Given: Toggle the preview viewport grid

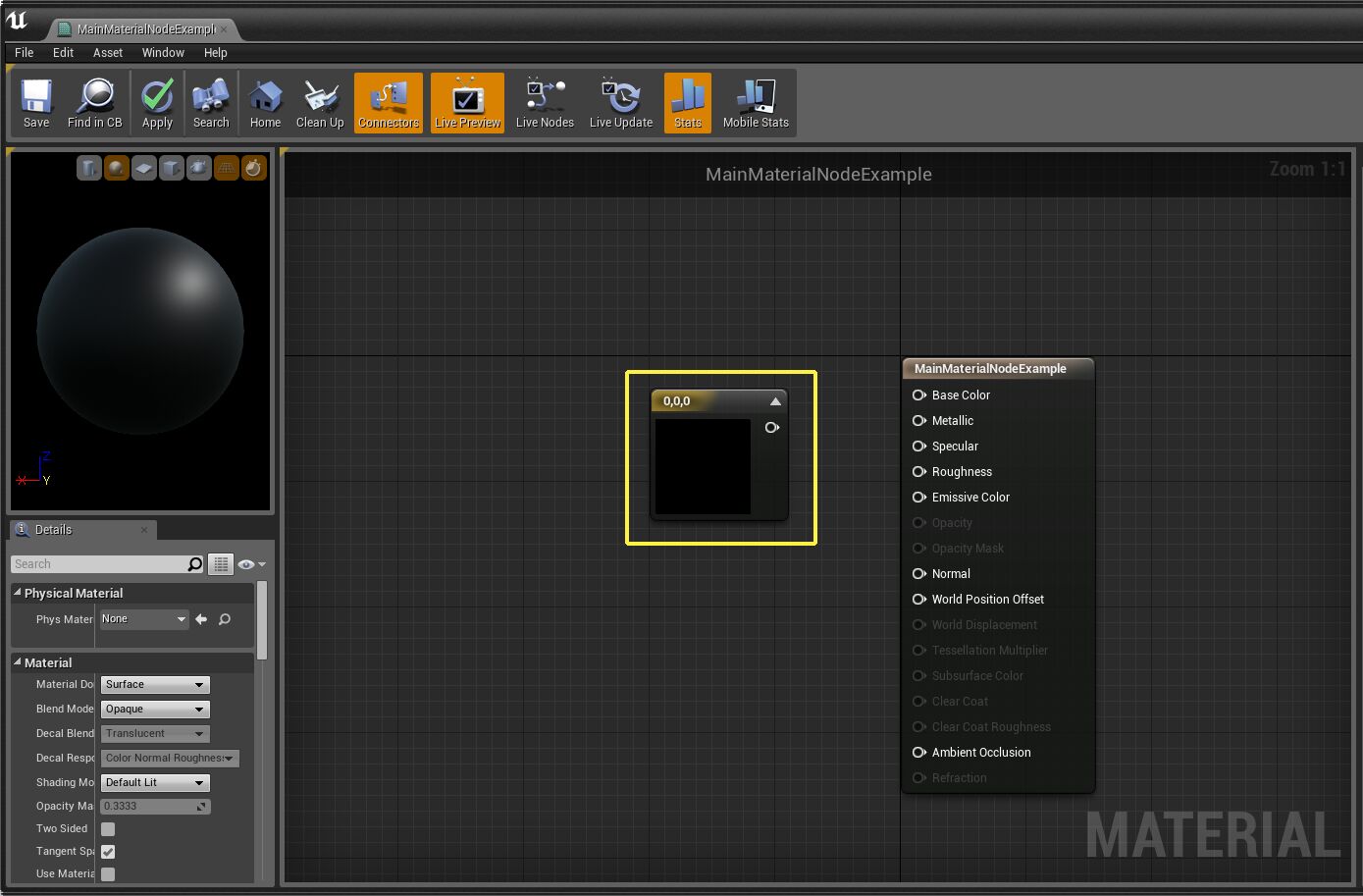Looking at the screenshot, I should tap(227, 168).
